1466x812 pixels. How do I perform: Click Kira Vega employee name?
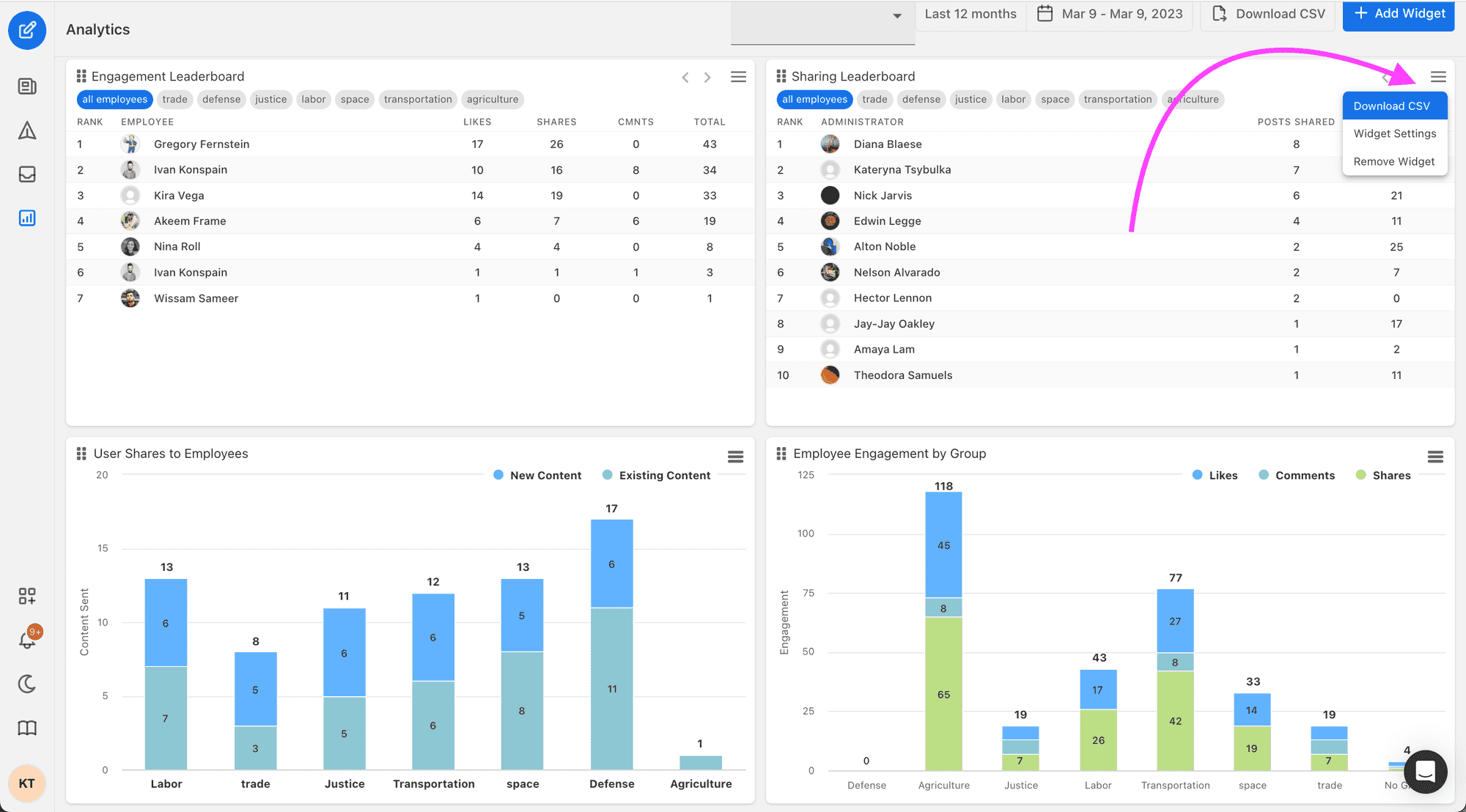coord(179,195)
